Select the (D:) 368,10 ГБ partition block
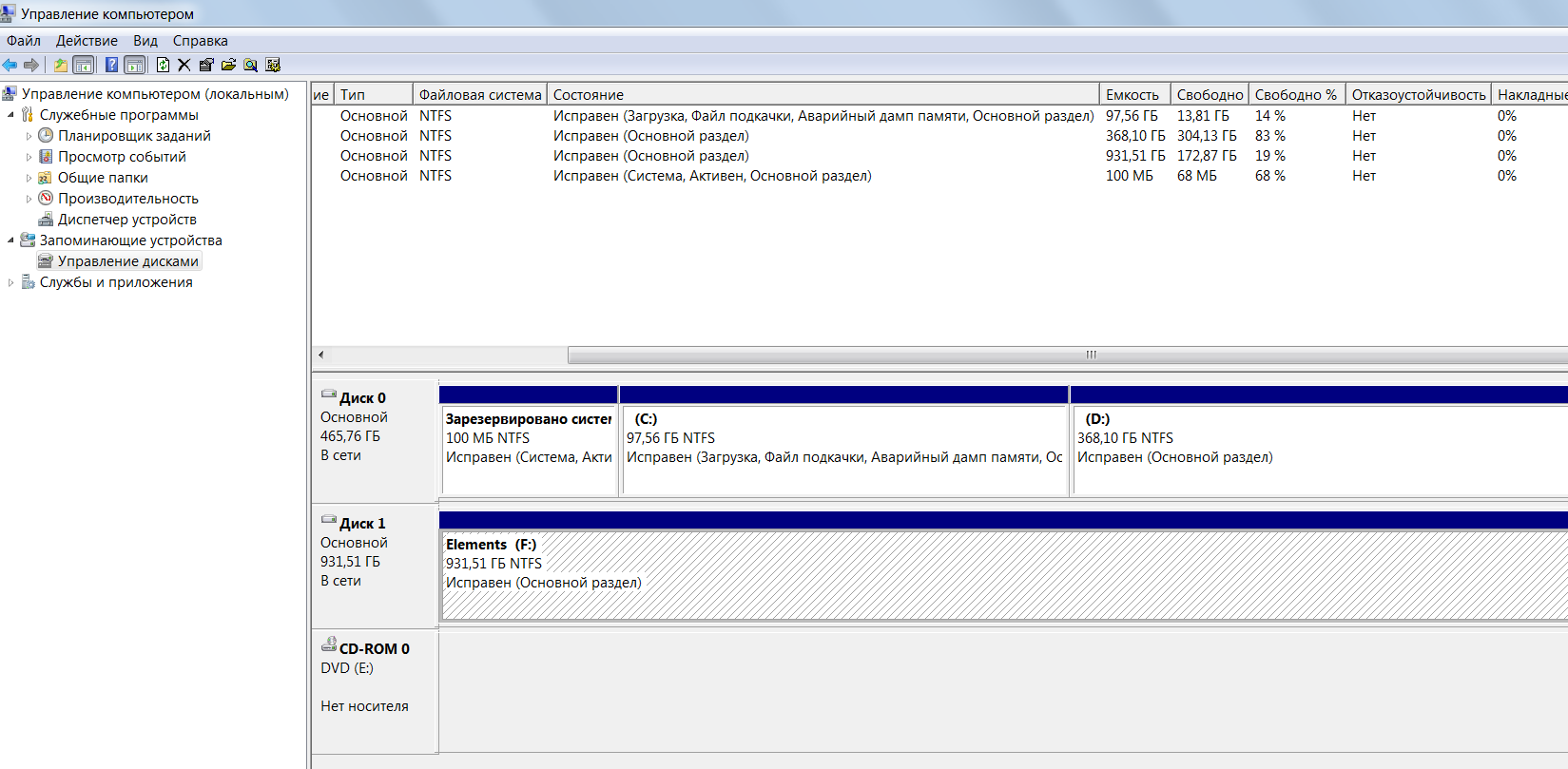Viewport: 1568px width, 769px height. pos(1320,450)
